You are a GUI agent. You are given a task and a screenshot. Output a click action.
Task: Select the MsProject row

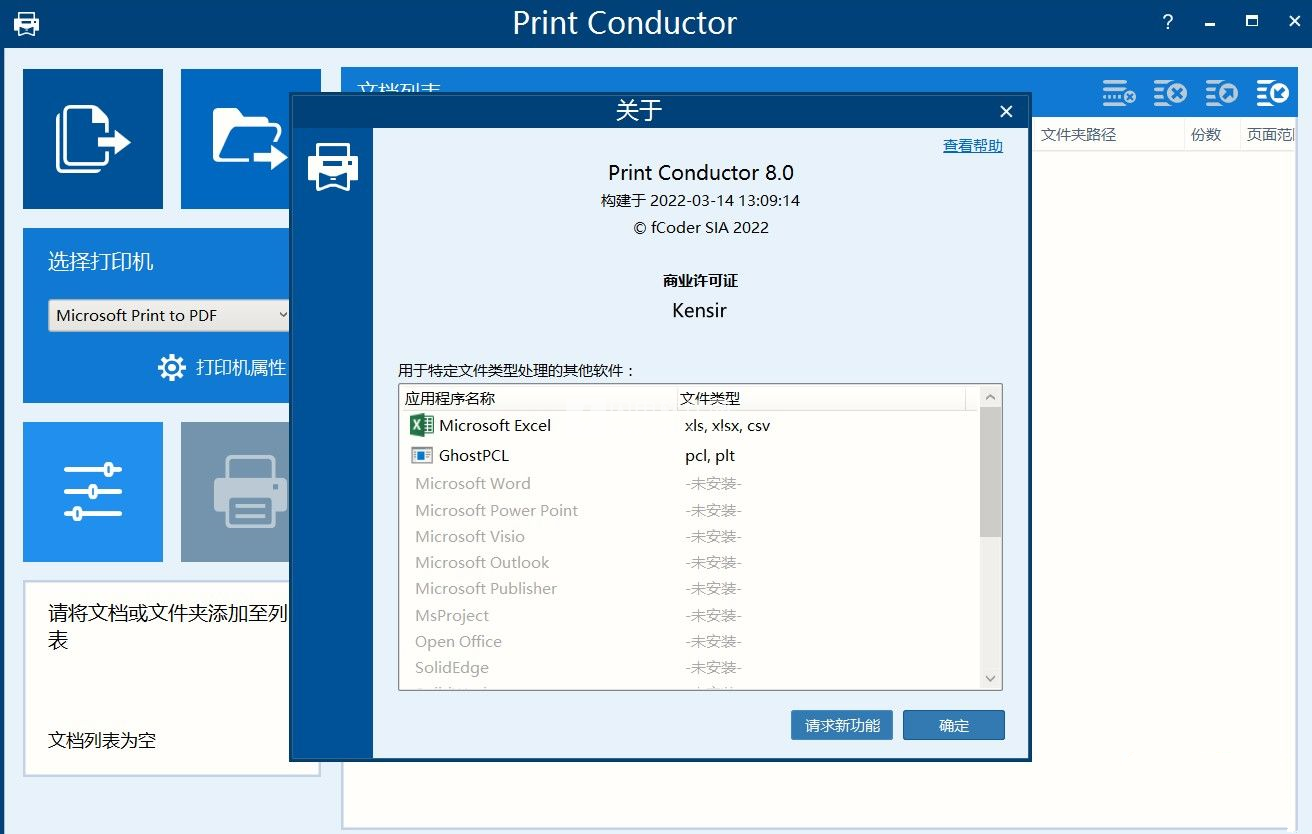689,615
